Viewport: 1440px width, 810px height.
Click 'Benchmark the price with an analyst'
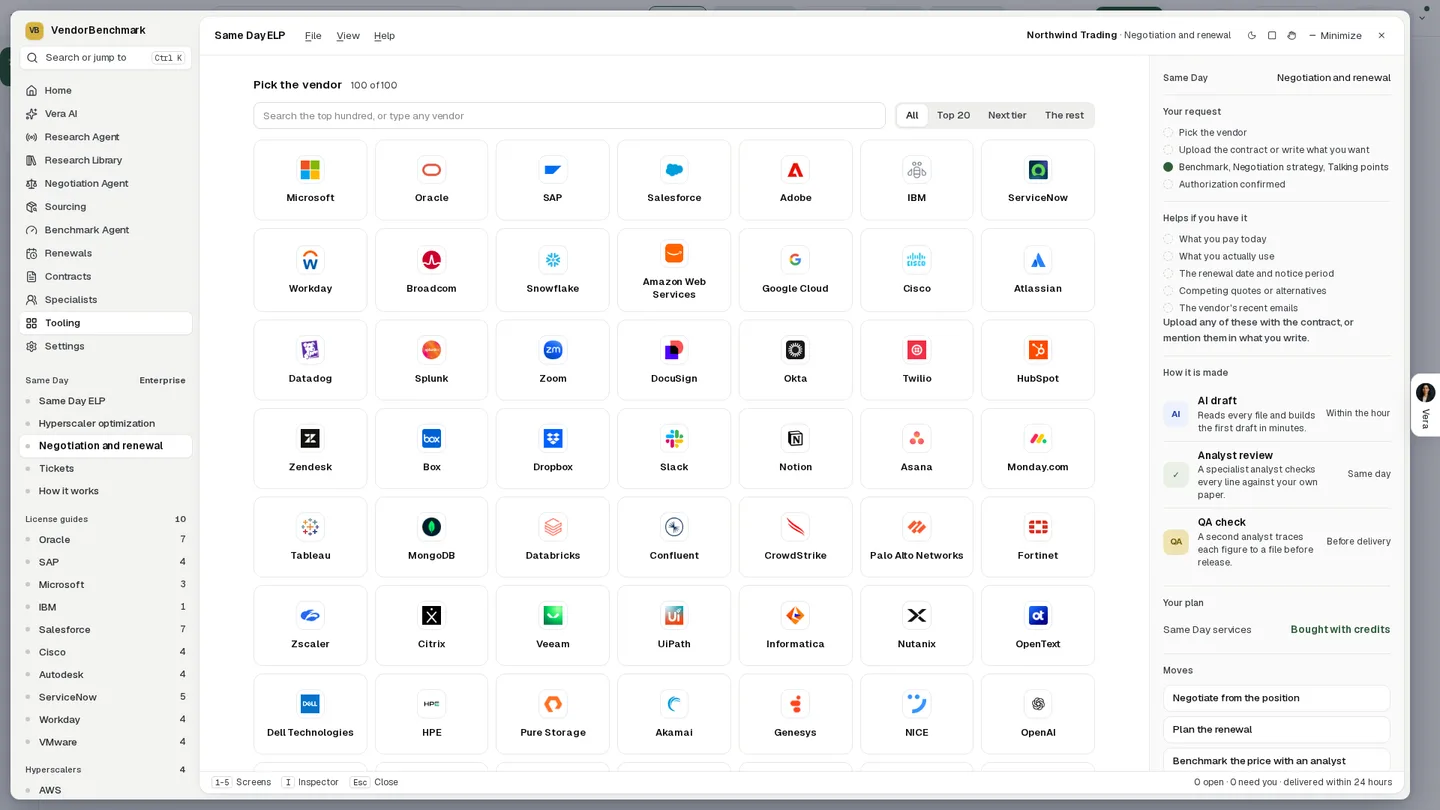(1276, 760)
